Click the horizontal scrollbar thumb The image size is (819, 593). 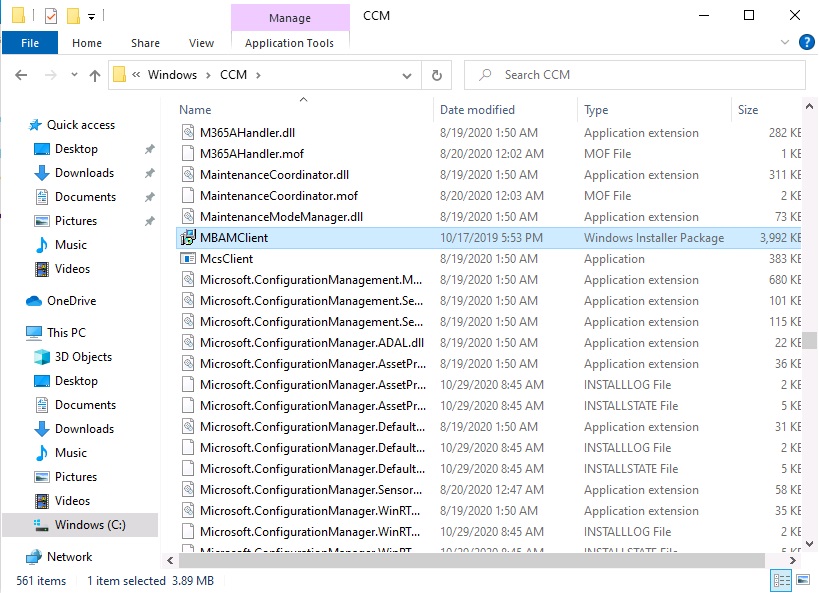[472, 561]
